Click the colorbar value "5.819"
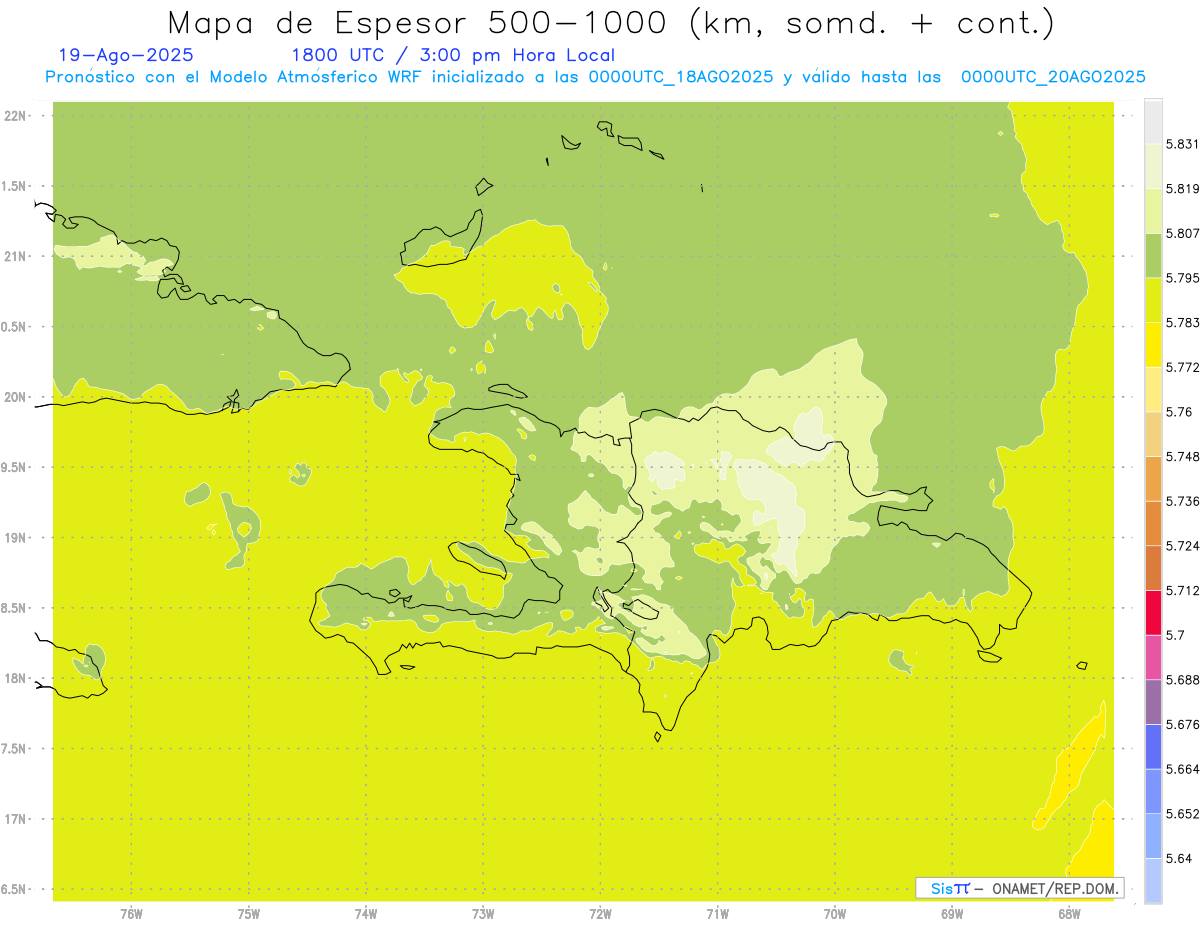Screen dimensions: 1200x927 point(1182,189)
